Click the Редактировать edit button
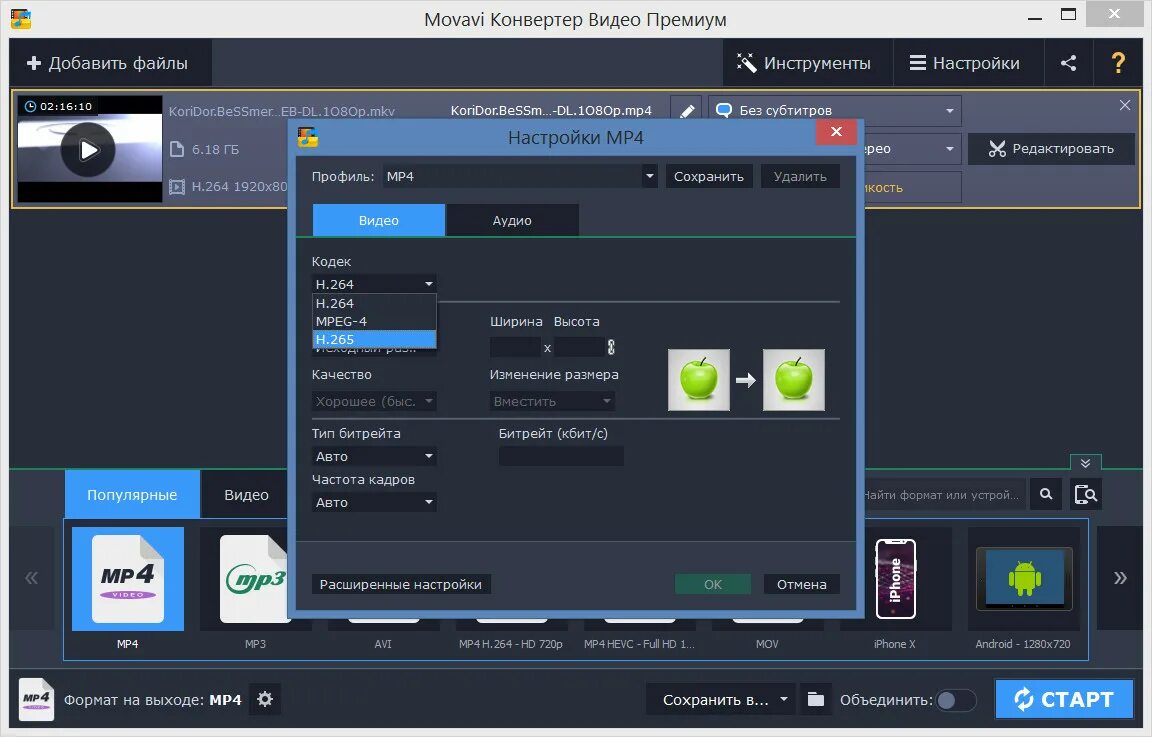1152x737 pixels. click(x=1051, y=148)
